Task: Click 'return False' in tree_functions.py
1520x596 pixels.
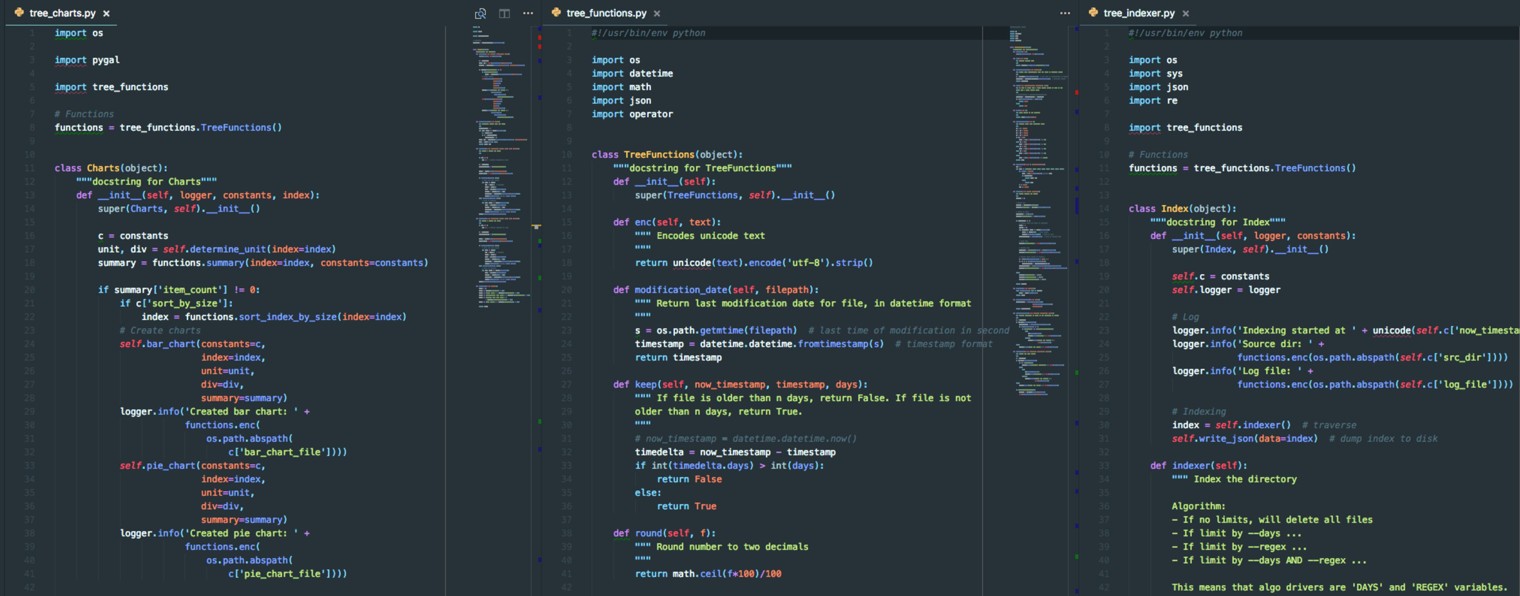Action: point(689,479)
